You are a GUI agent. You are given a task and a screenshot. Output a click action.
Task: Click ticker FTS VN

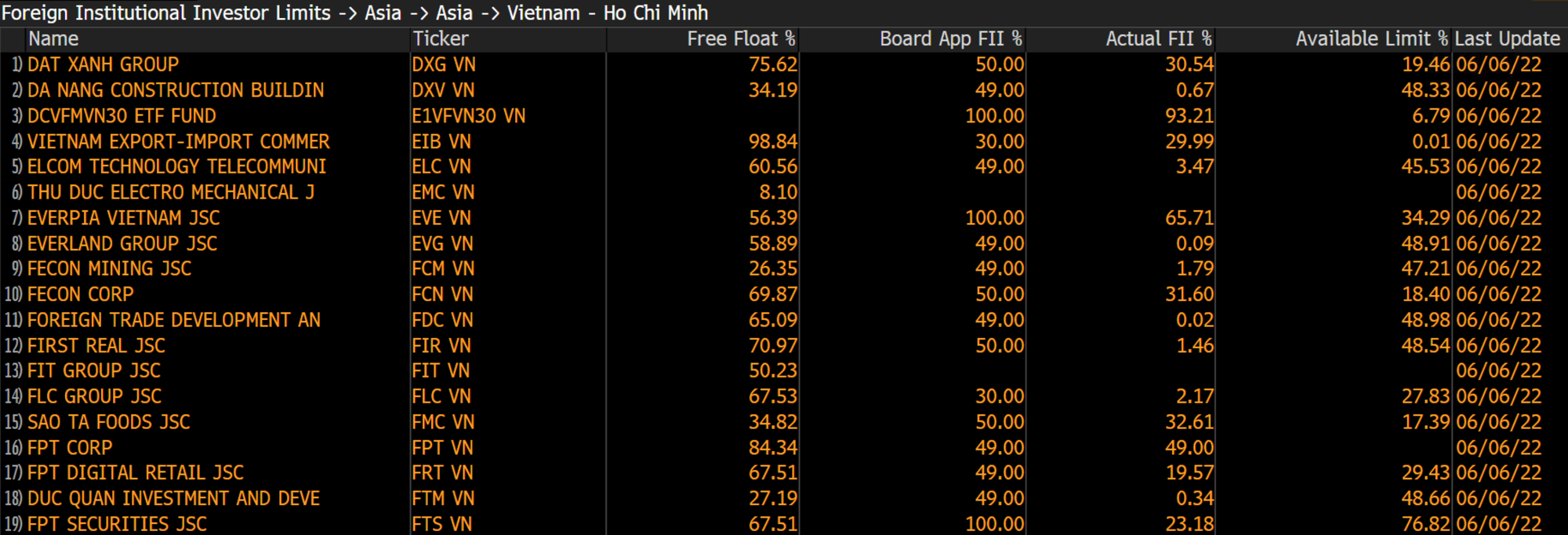(442, 523)
